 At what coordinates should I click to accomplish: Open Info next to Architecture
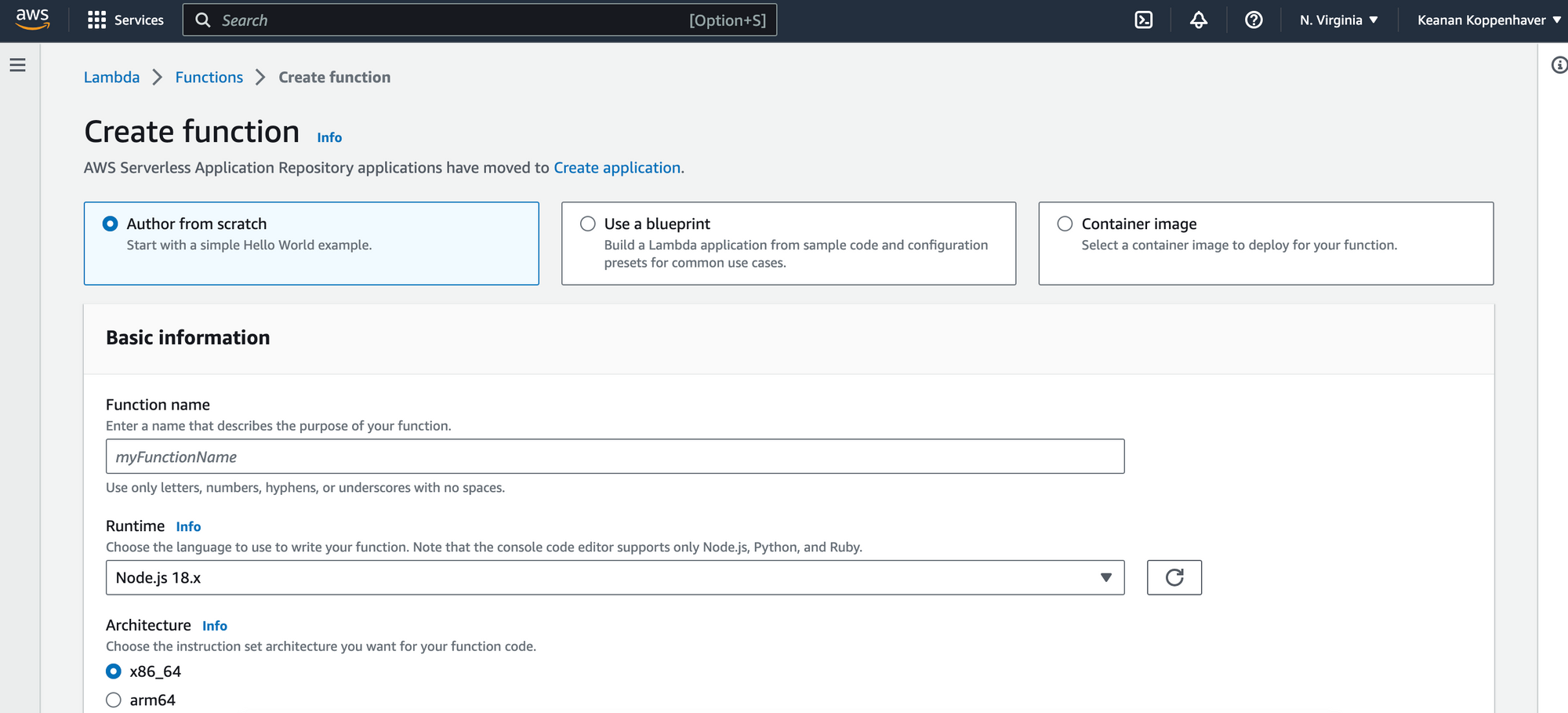(215, 626)
